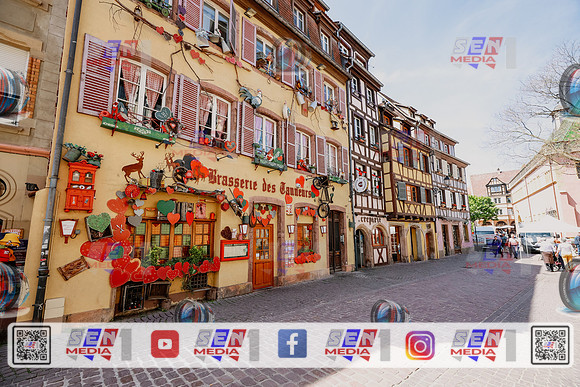Select the bicycle hanging on the facade

pyautogui.click(x=323, y=196)
